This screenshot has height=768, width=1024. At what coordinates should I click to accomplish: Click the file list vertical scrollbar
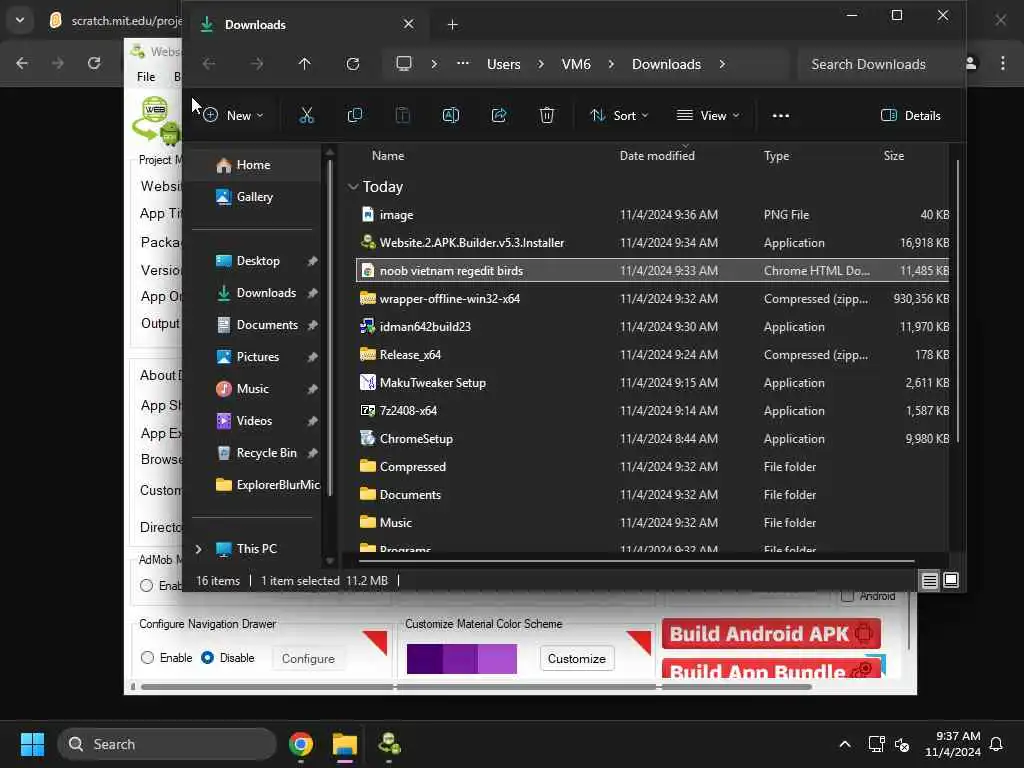[x=957, y=300]
